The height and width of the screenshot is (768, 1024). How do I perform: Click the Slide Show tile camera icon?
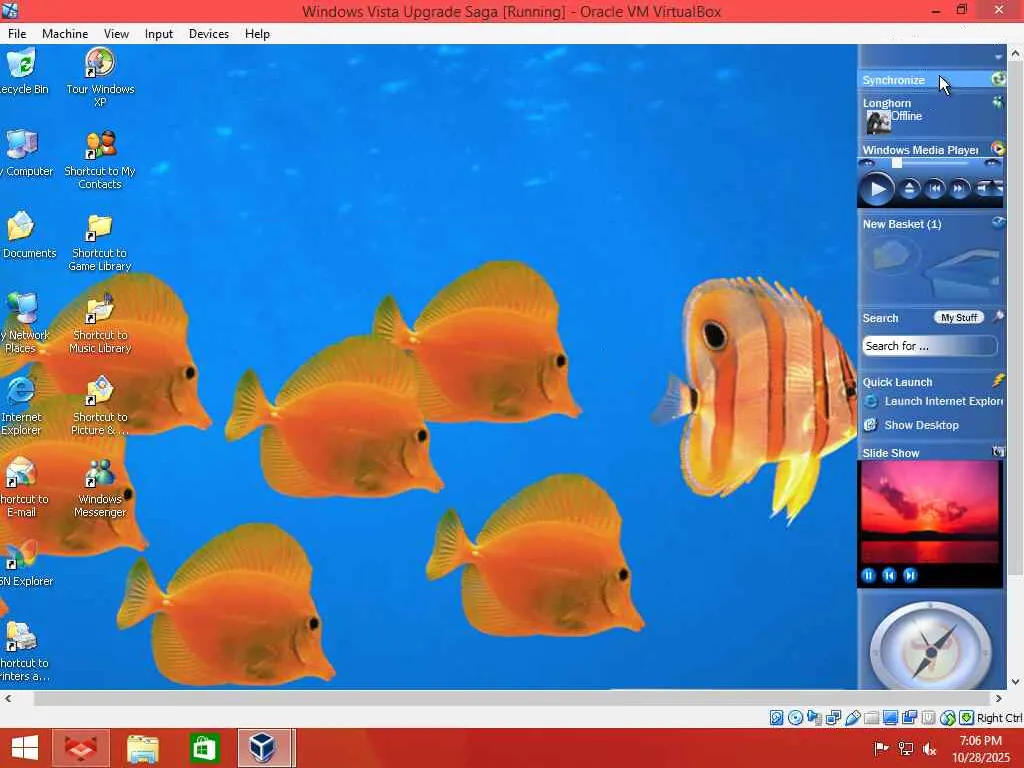(x=999, y=451)
